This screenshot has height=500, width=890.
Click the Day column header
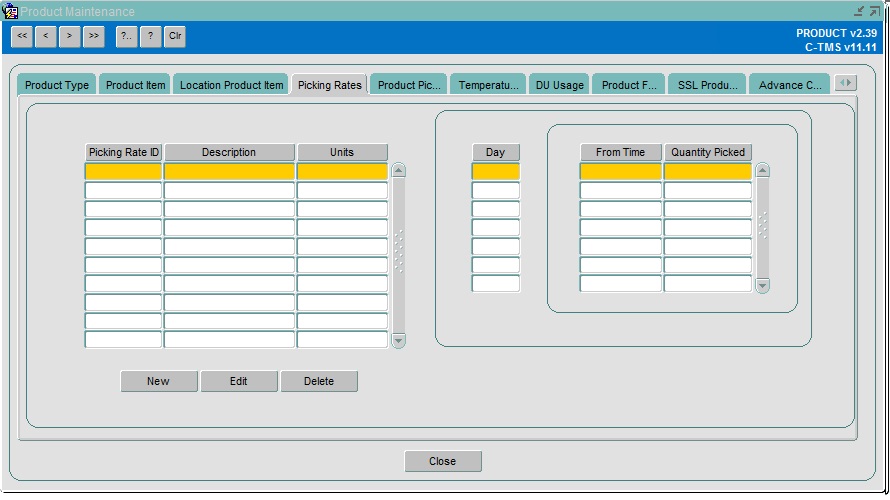pos(496,152)
